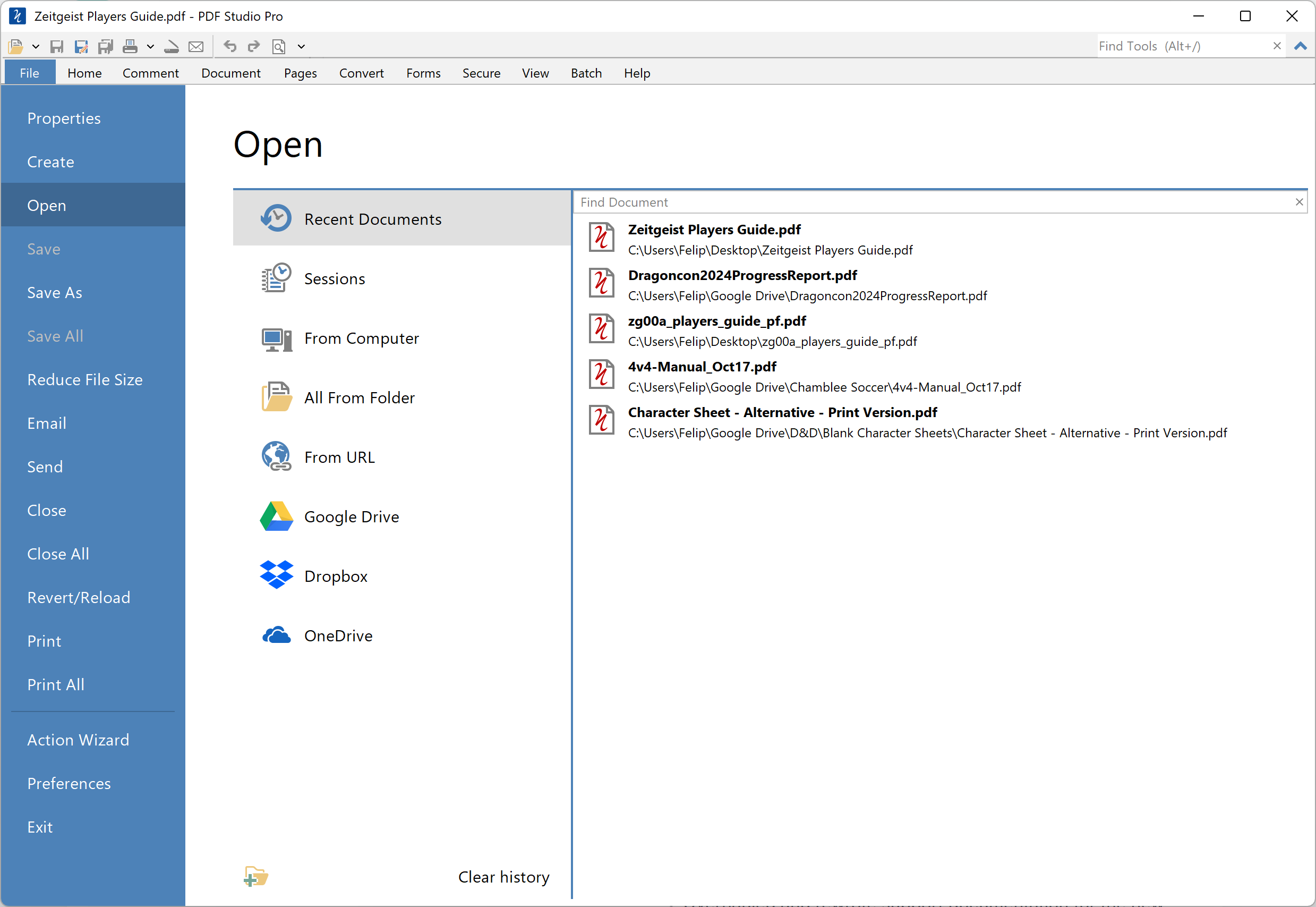The height and width of the screenshot is (907, 1316).
Task: Start scanning with the scanner toolbar icon
Action: 172,46
